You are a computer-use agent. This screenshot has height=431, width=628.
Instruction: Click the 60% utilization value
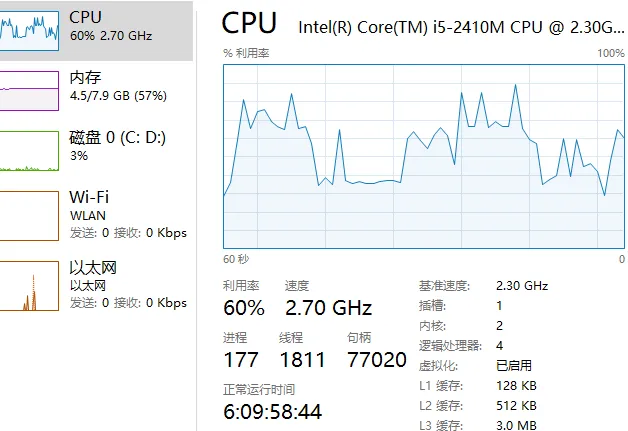coord(244,308)
